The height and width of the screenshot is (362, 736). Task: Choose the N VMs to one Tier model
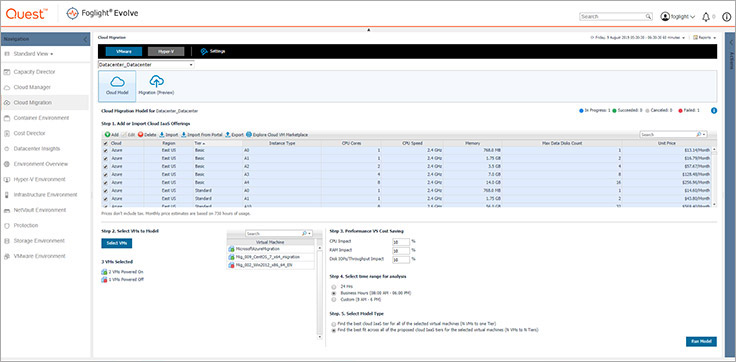point(334,323)
